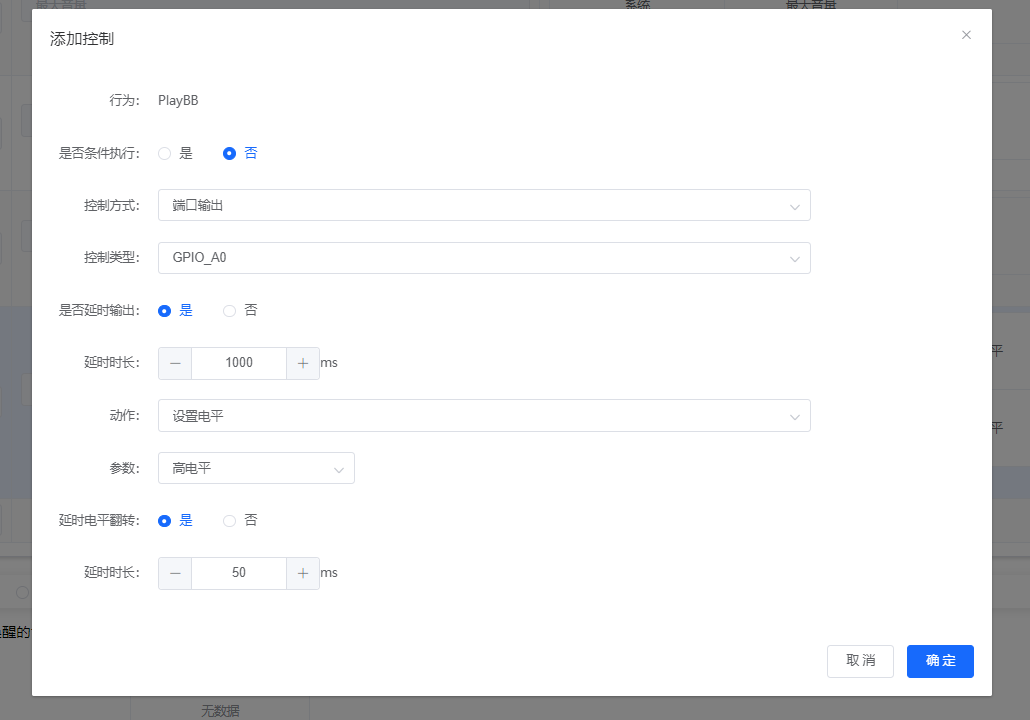Open the 控制方式 dropdown
The width and height of the screenshot is (1030, 720).
pyautogui.click(x=483, y=205)
